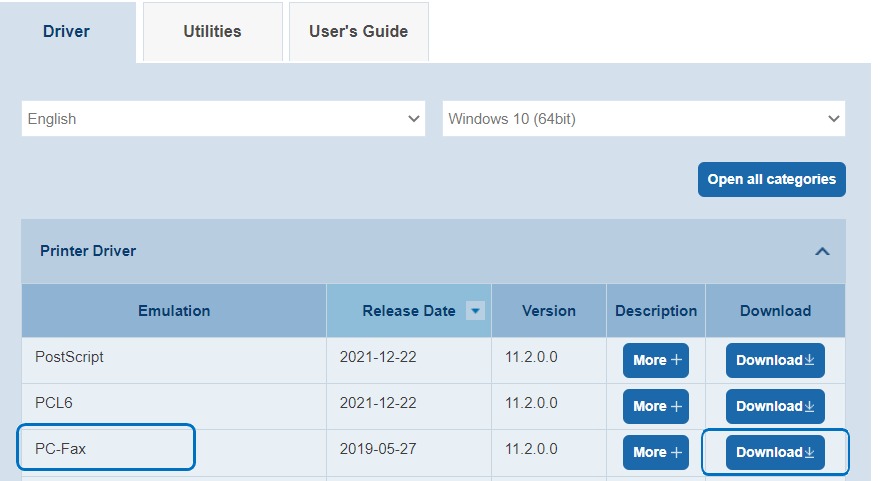This screenshot has height=481, width=883.
Task: Click the Open all categories button
Action: [771, 179]
